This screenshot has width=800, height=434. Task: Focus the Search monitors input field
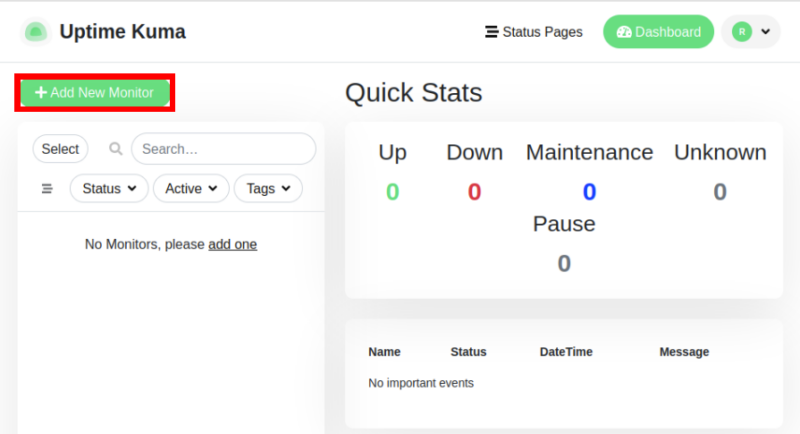pyautogui.click(x=223, y=149)
